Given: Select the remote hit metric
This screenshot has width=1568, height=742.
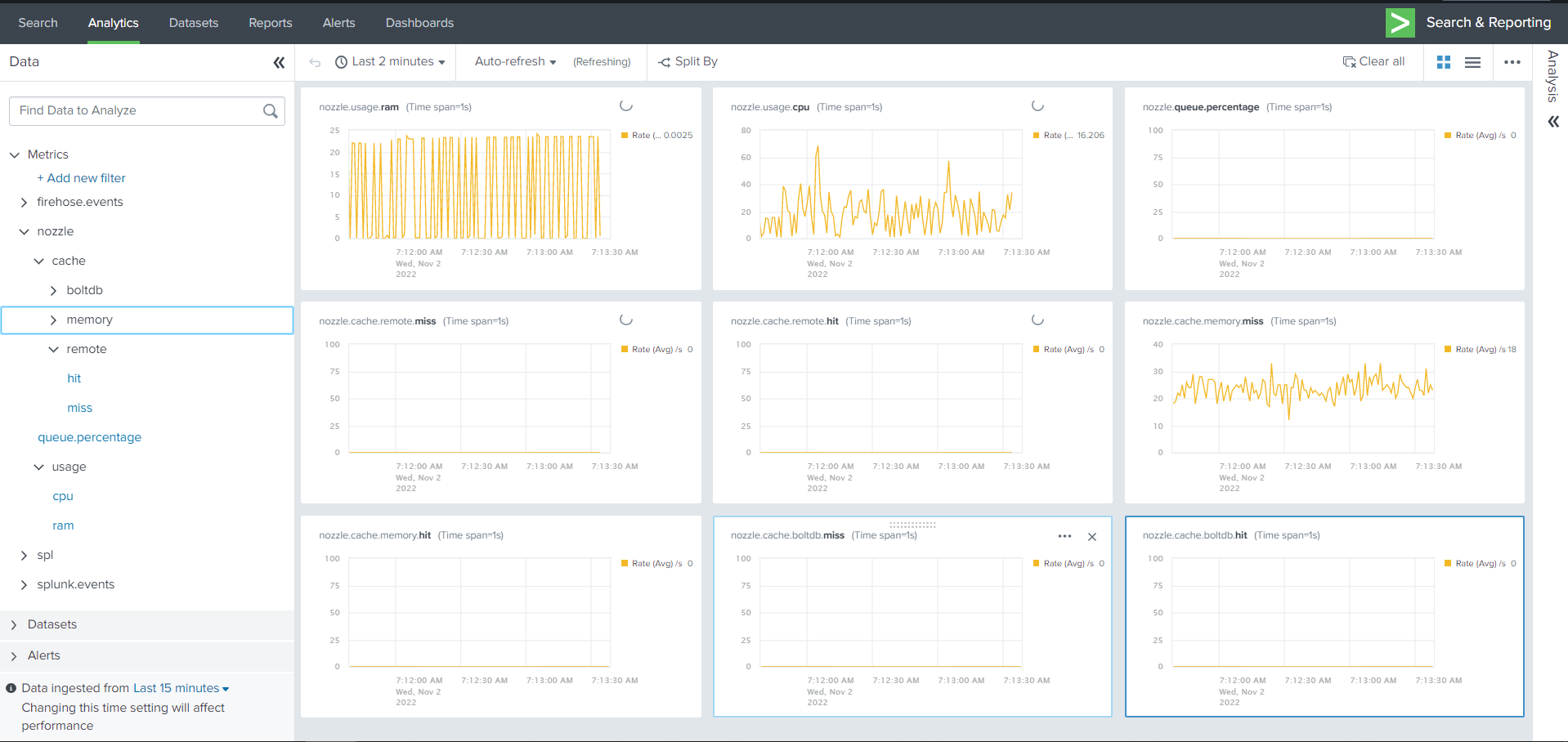Looking at the screenshot, I should tap(74, 378).
